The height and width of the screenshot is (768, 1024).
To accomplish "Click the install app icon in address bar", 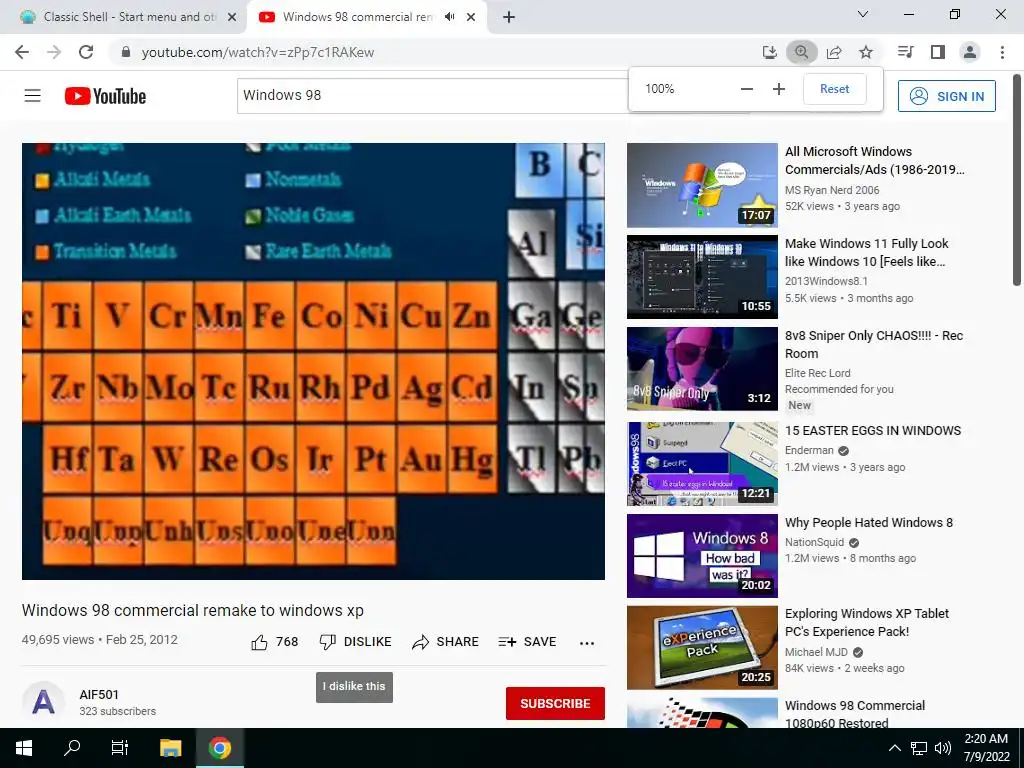I will point(770,52).
